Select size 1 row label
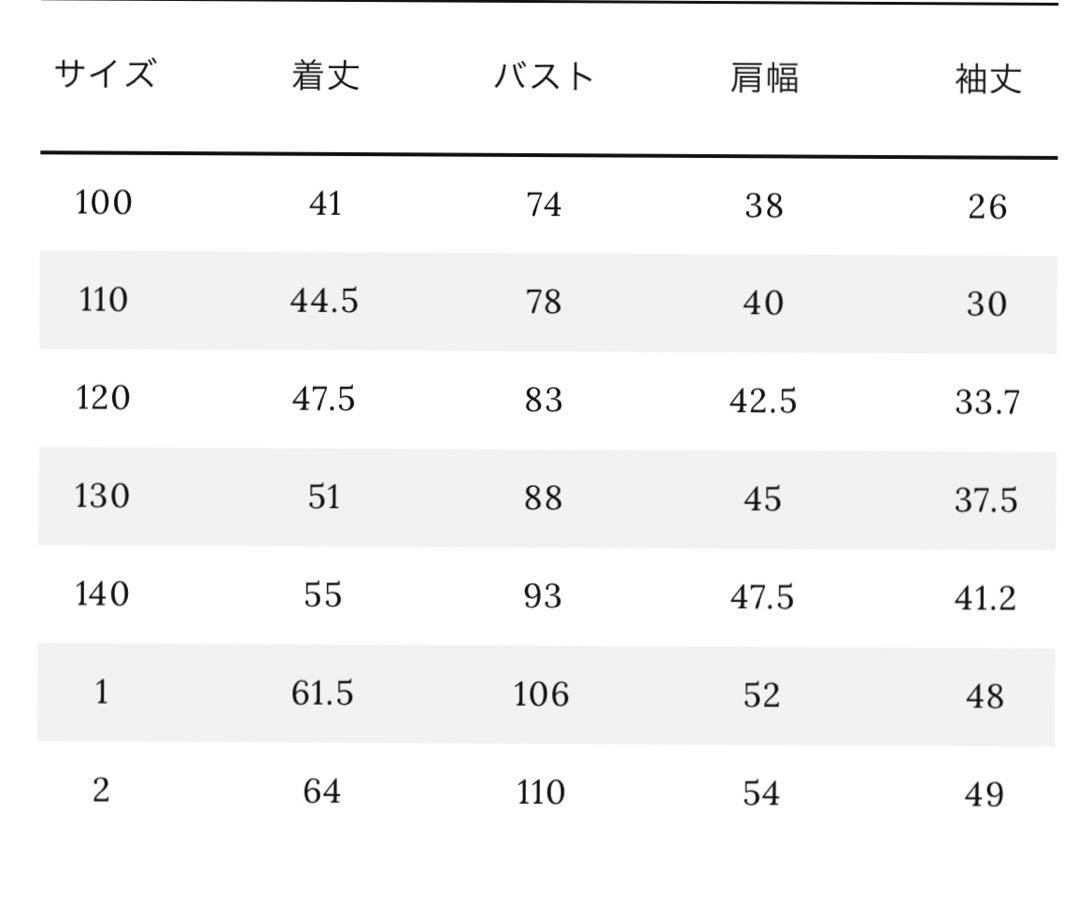1080x900 pixels. pos(101,691)
